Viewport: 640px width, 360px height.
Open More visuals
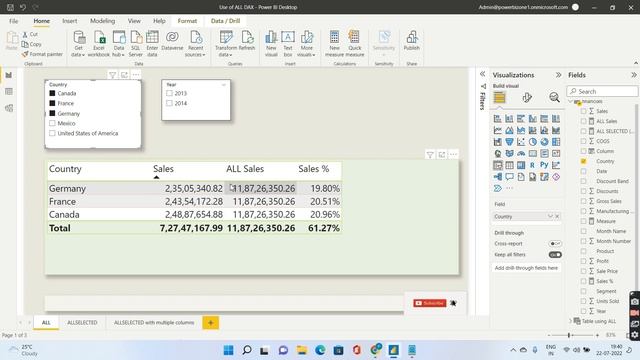307,43
